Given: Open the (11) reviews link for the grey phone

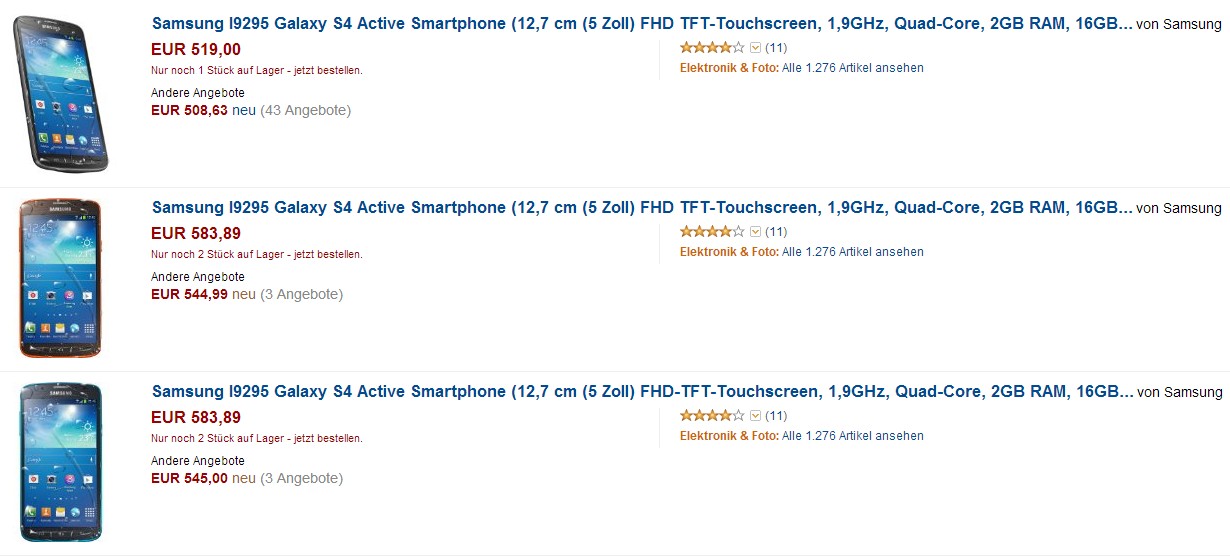Looking at the screenshot, I should tap(776, 47).
